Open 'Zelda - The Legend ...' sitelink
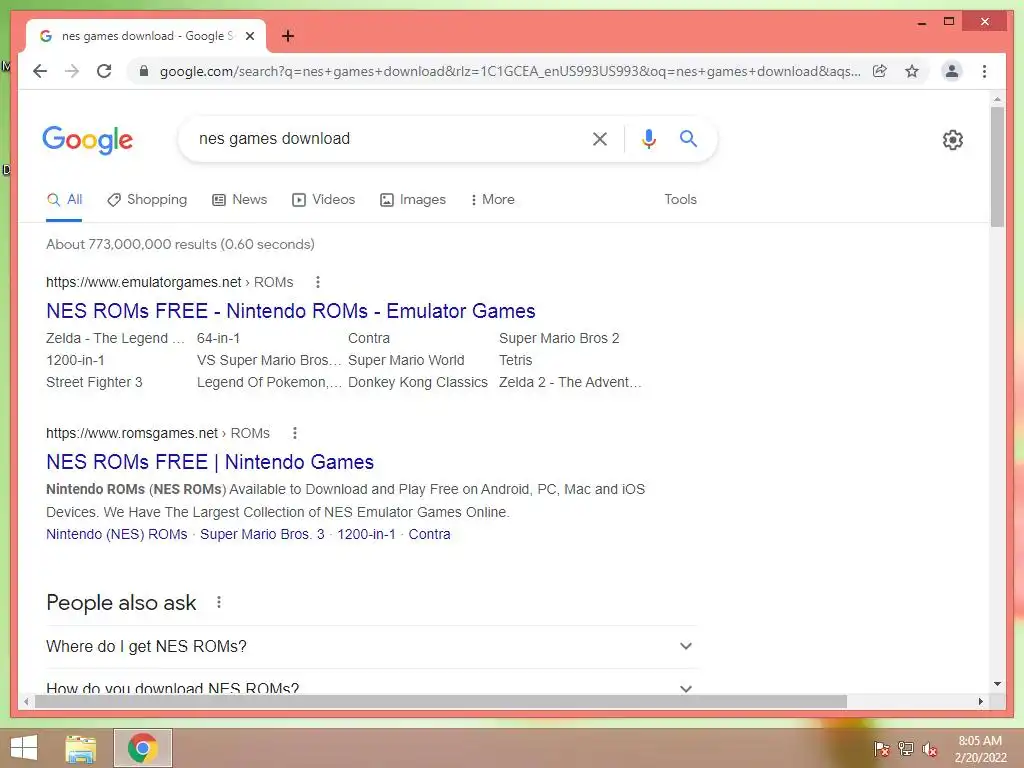Image resolution: width=1024 pixels, height=768 pixels. click(x=115, y=338)
